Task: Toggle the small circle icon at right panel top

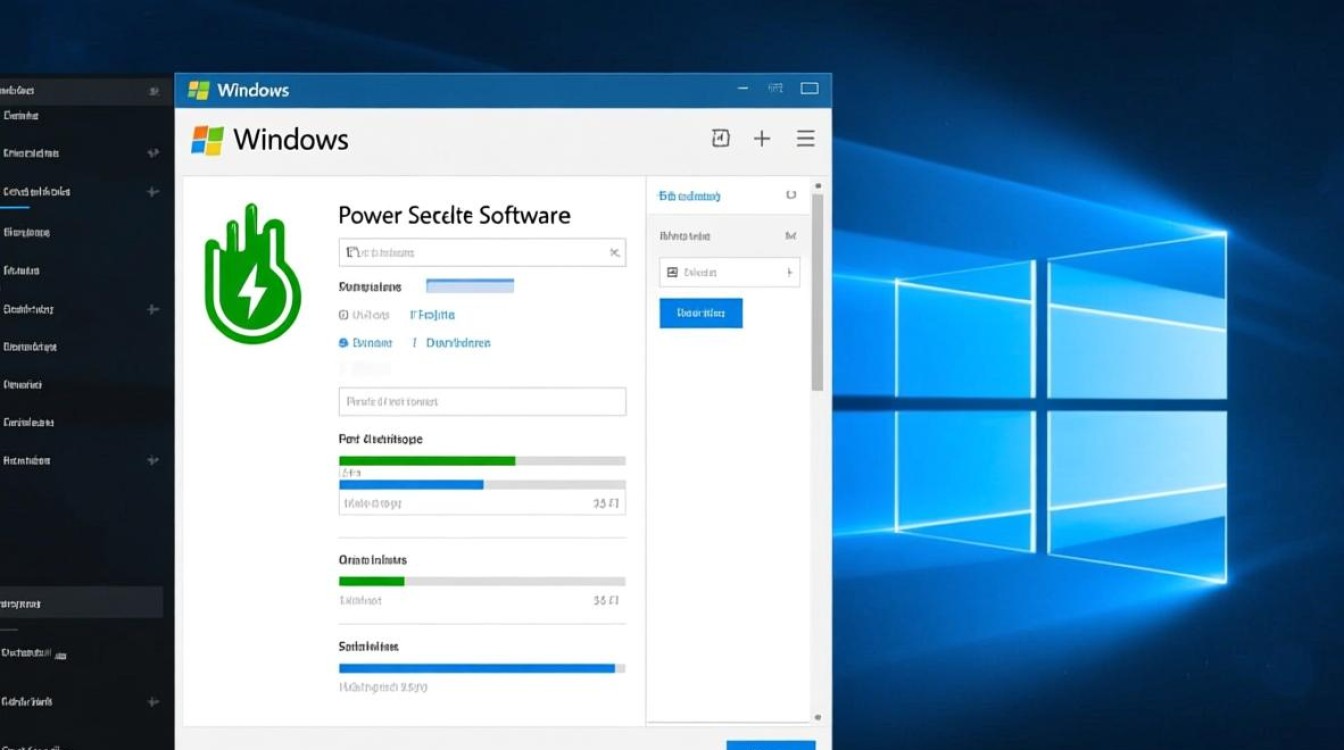Action: click(791, 196)
